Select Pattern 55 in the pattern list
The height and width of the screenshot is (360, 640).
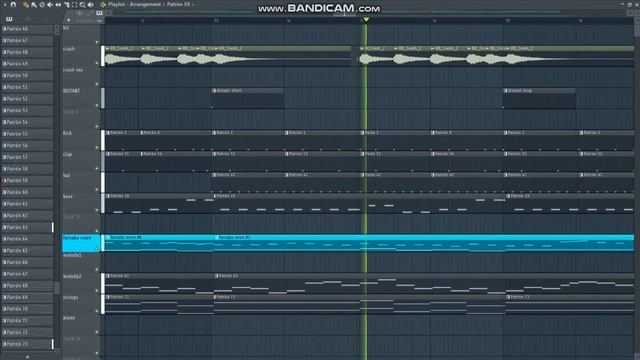click(x=27, y=134)
